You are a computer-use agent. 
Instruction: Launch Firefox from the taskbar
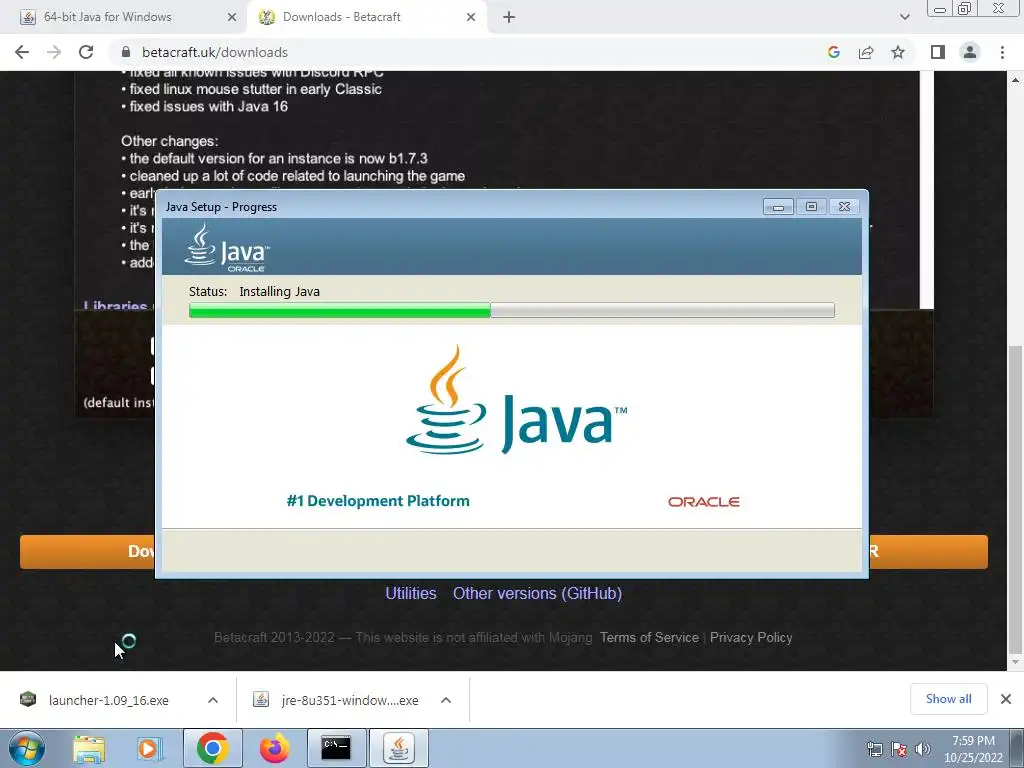(274, 748)
